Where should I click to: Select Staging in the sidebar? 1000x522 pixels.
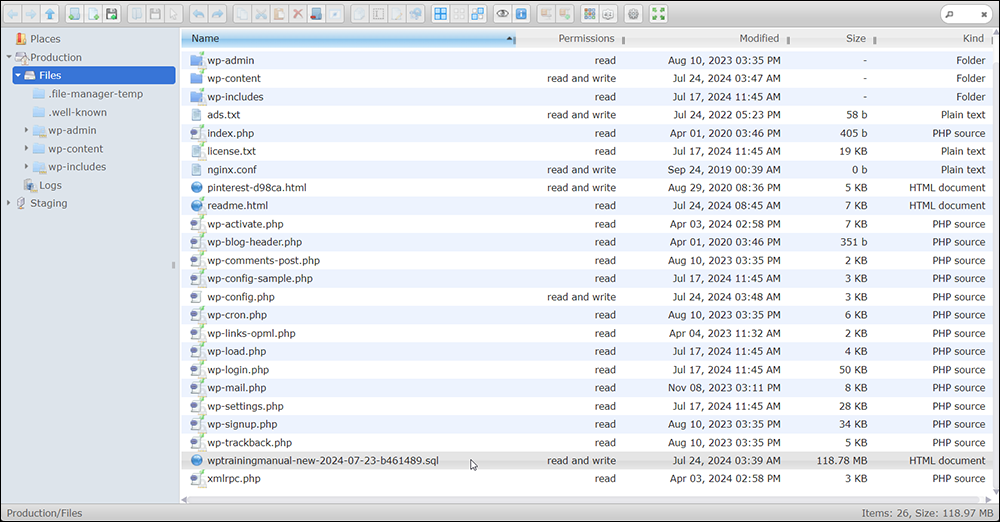click(48, 204)
